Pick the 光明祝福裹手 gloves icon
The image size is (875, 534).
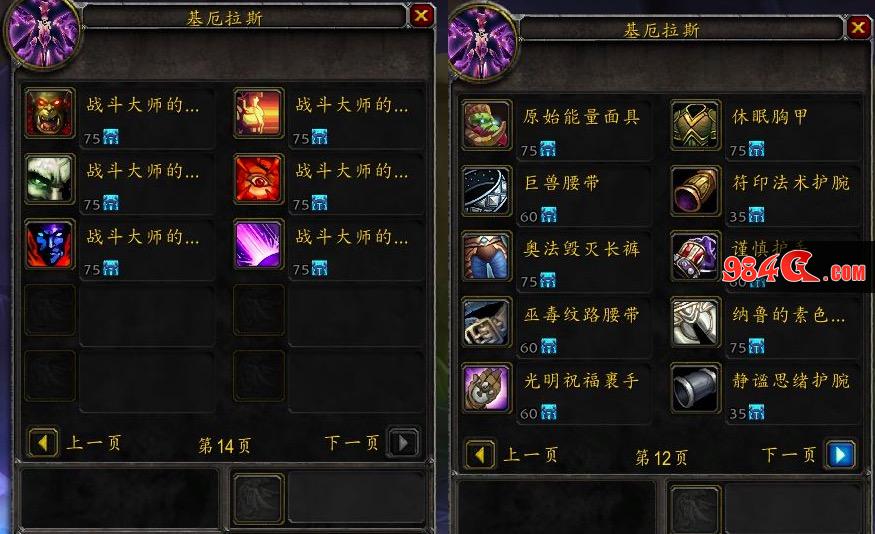coord(487,388)
